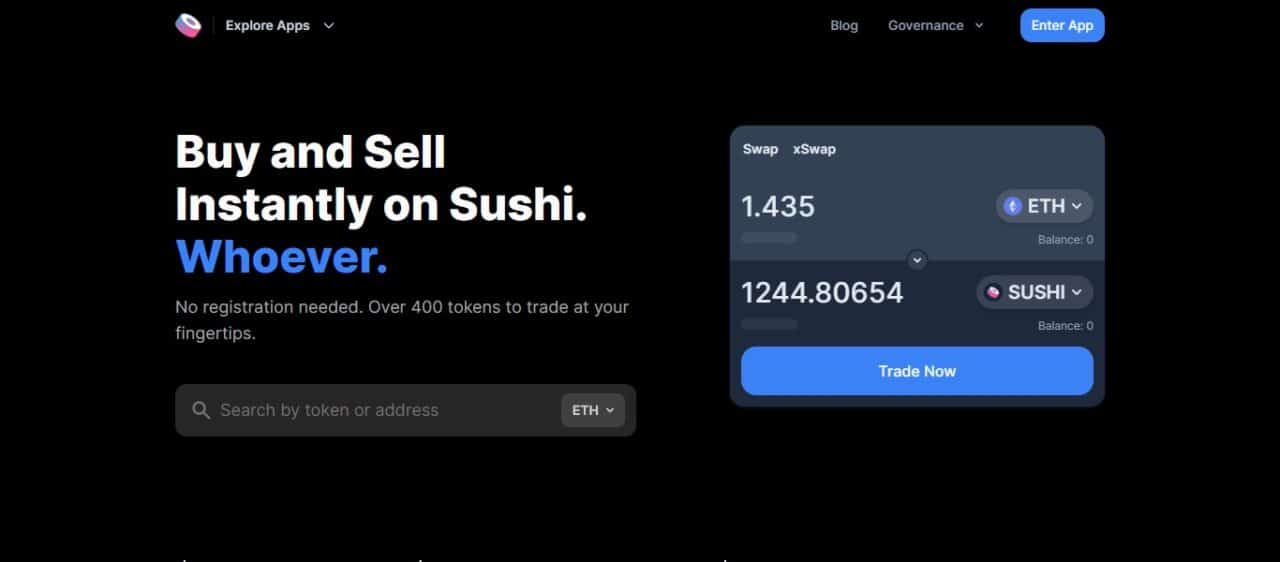
Task: Open the SUSHI token selector dropdown
Action: click(x=1034, y=292)
